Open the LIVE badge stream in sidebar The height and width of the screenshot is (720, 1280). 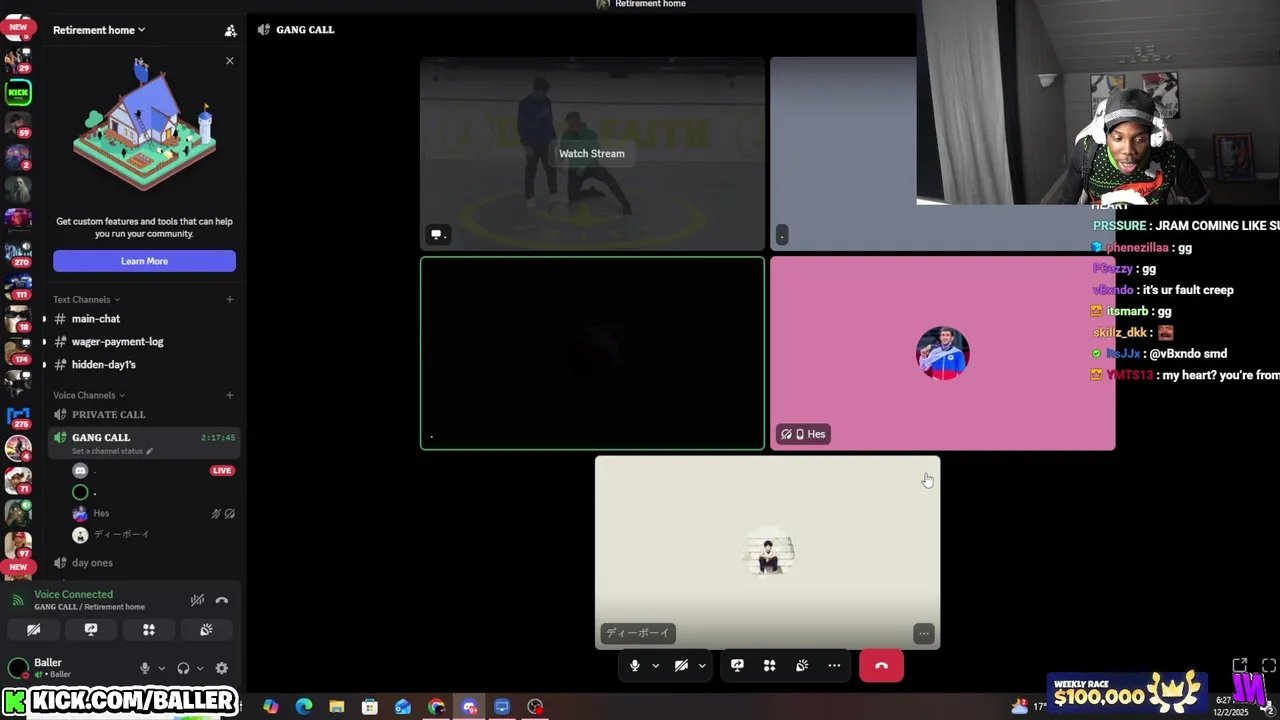222,471
